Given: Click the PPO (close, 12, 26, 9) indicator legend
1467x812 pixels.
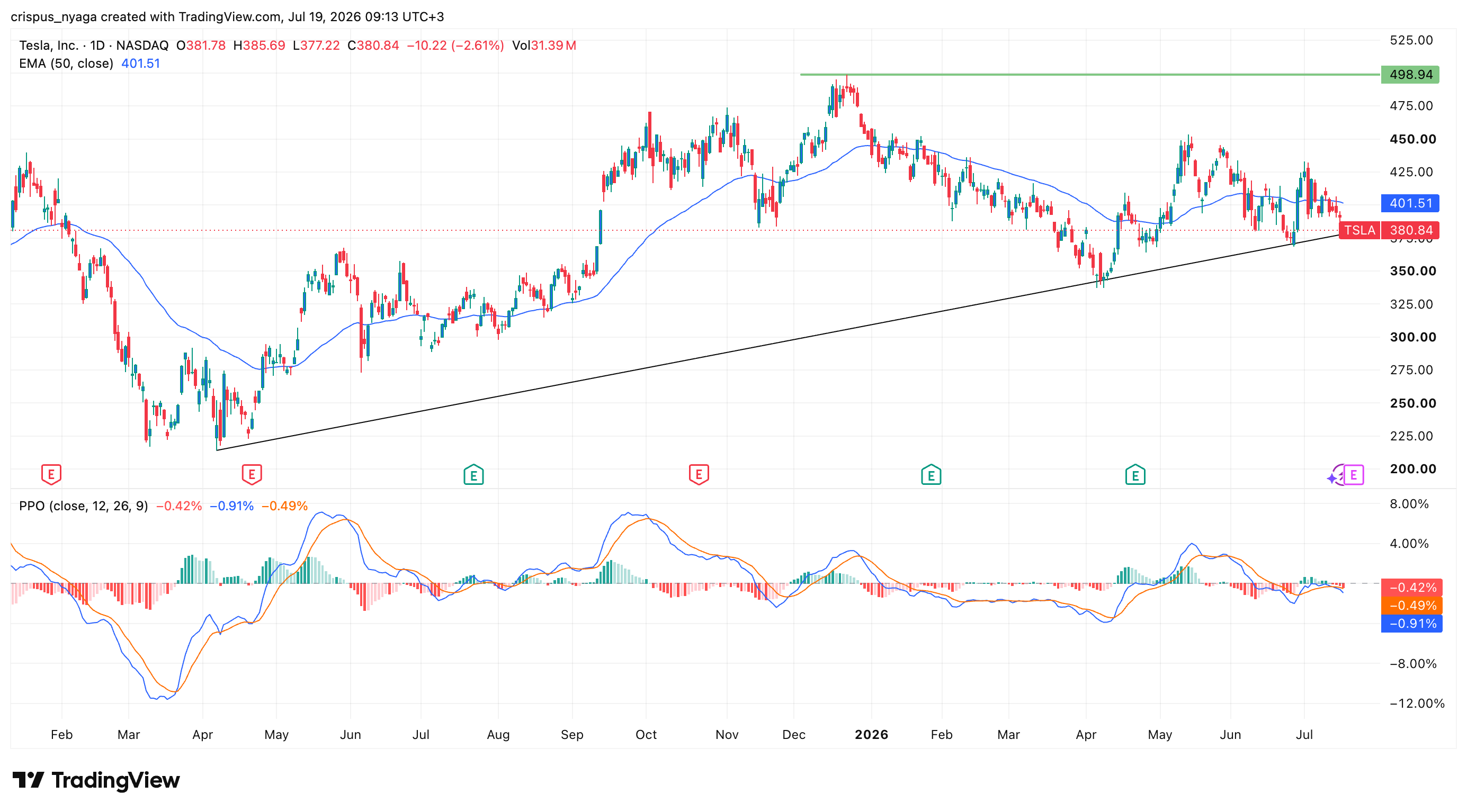Looking at the screenshot, I should (83, 506).
